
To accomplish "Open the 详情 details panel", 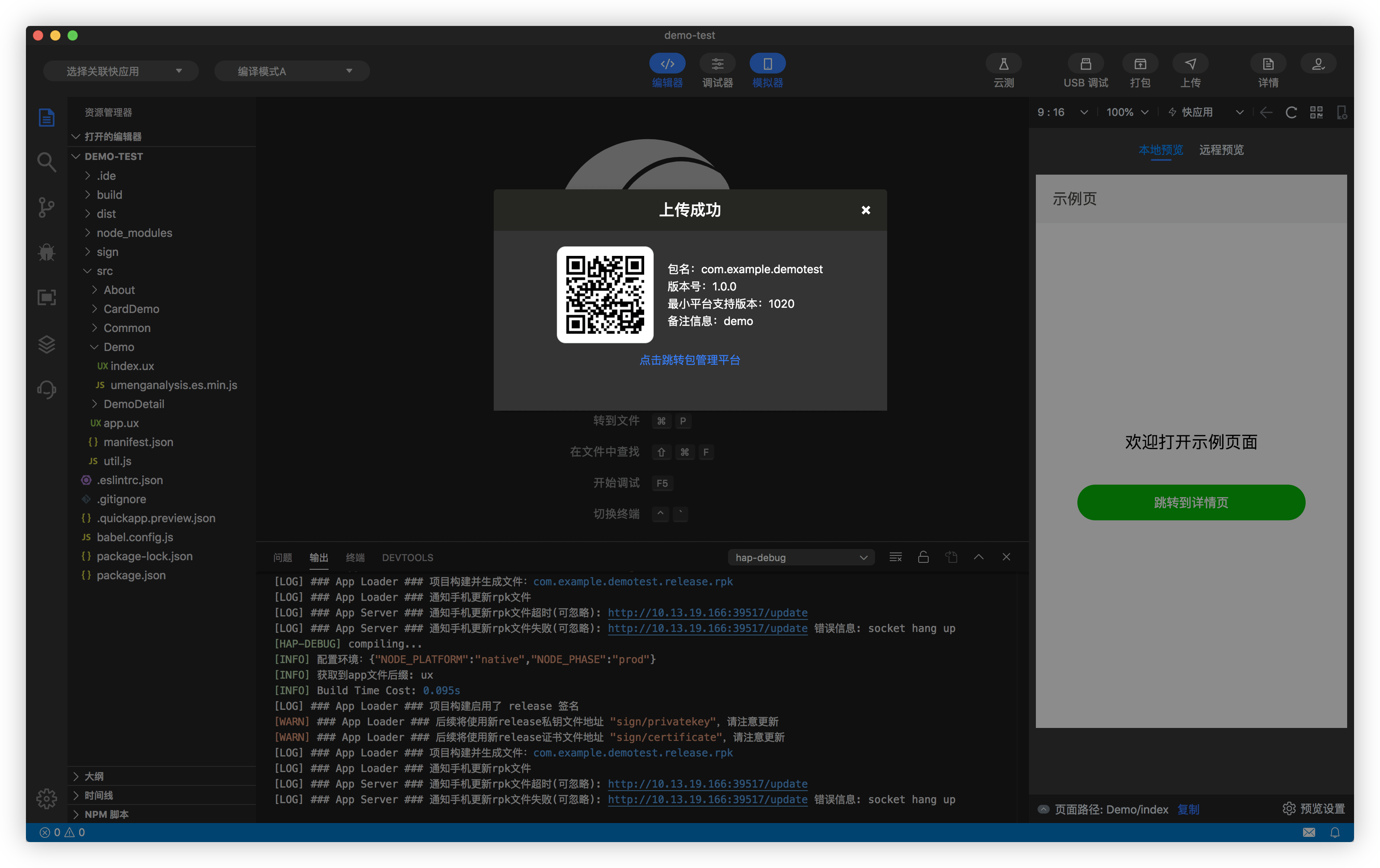I will [x=1268, y=64].
